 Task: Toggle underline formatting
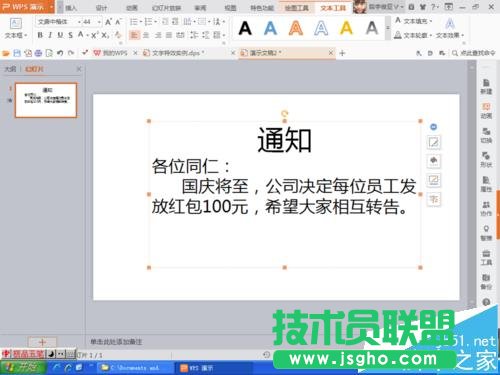pyautogui.click(x=60, y=35)
